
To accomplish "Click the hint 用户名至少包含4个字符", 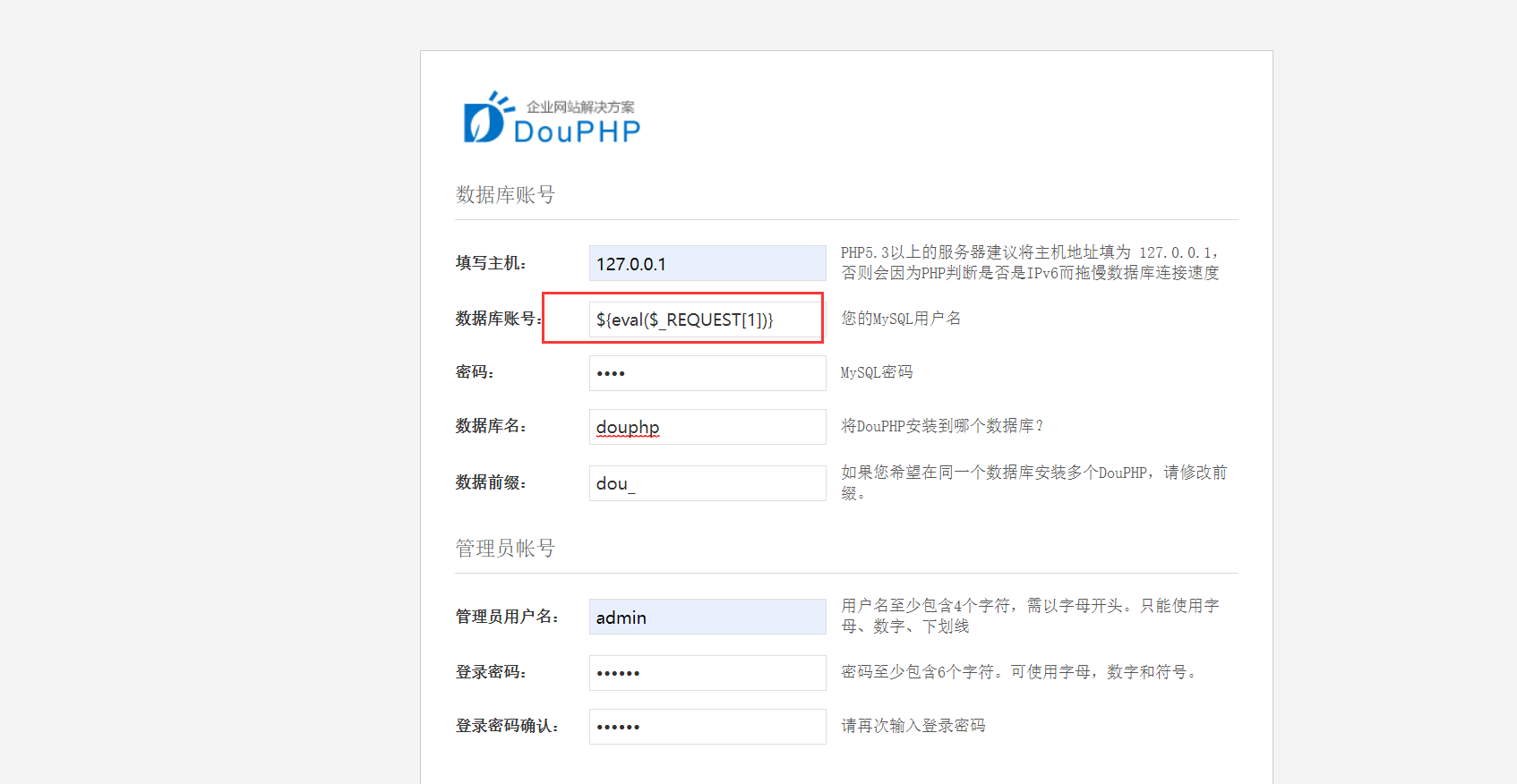I will coord(1030,617).
